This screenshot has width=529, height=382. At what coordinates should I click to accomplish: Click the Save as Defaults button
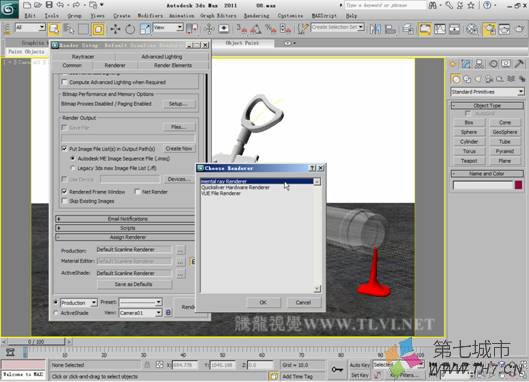(x=134, y=284)
